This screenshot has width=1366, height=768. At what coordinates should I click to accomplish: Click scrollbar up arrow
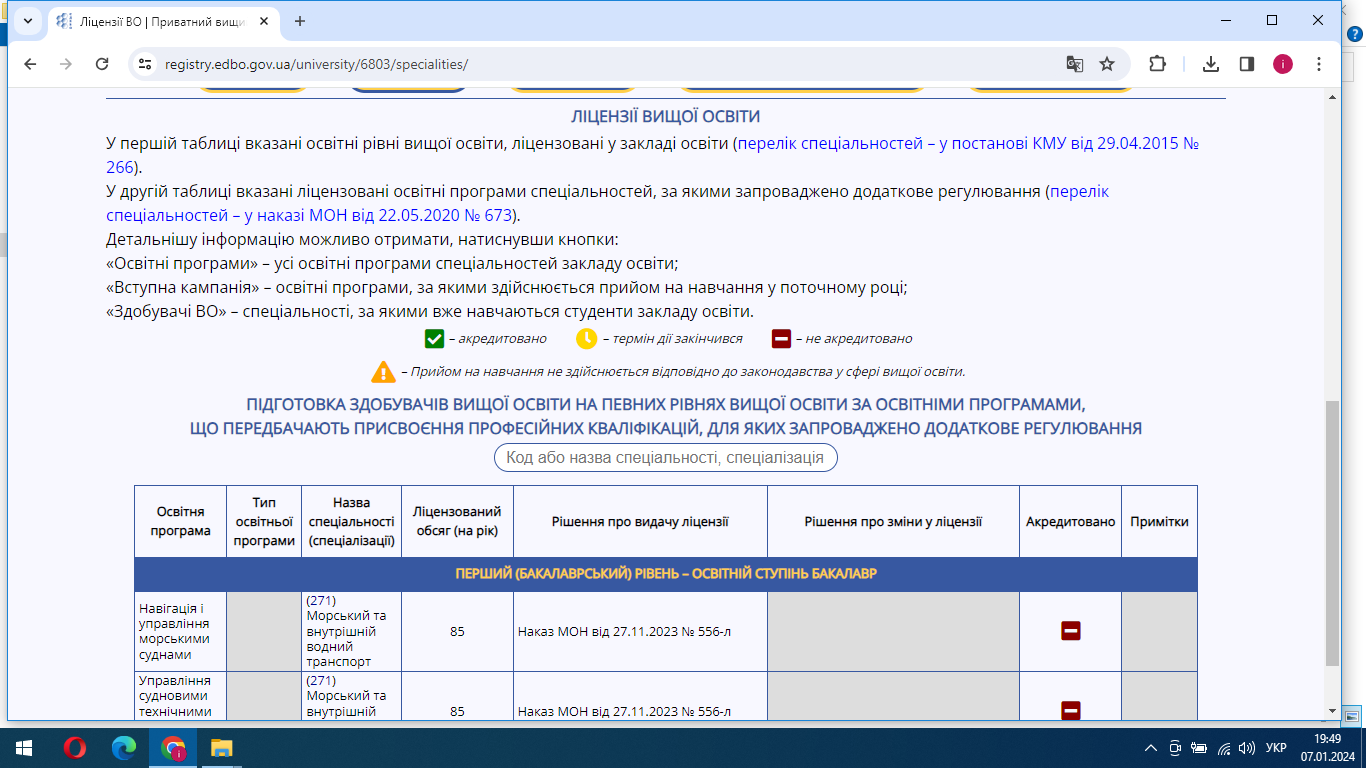coord(1332,95)
